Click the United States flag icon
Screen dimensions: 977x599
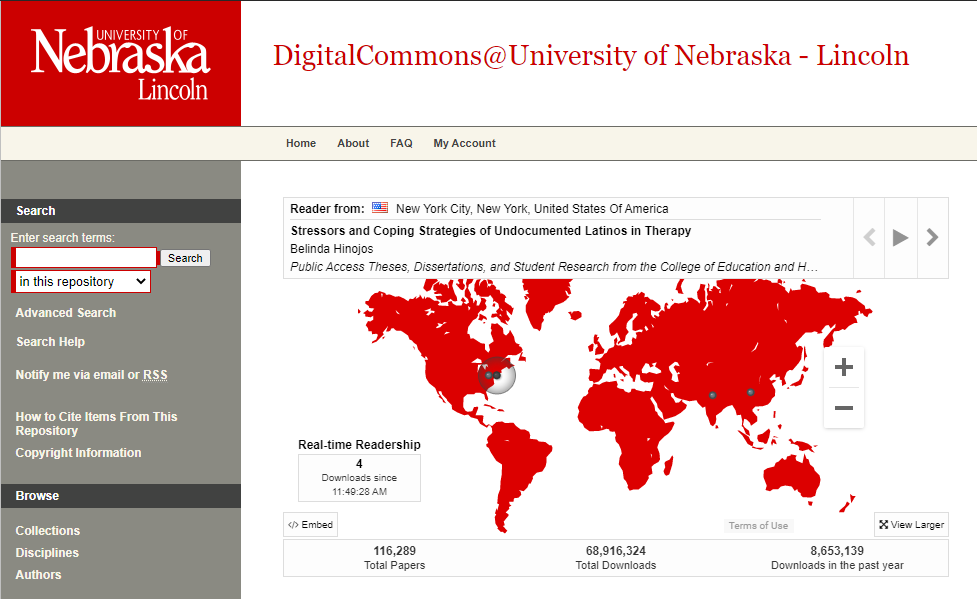click(380, 208)
